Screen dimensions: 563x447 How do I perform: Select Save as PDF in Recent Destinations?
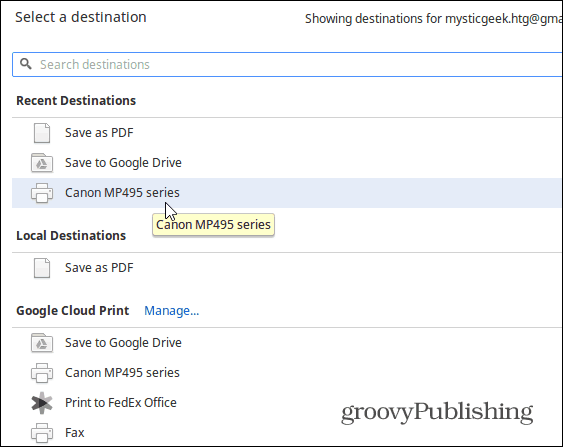[x=99, y=133]
